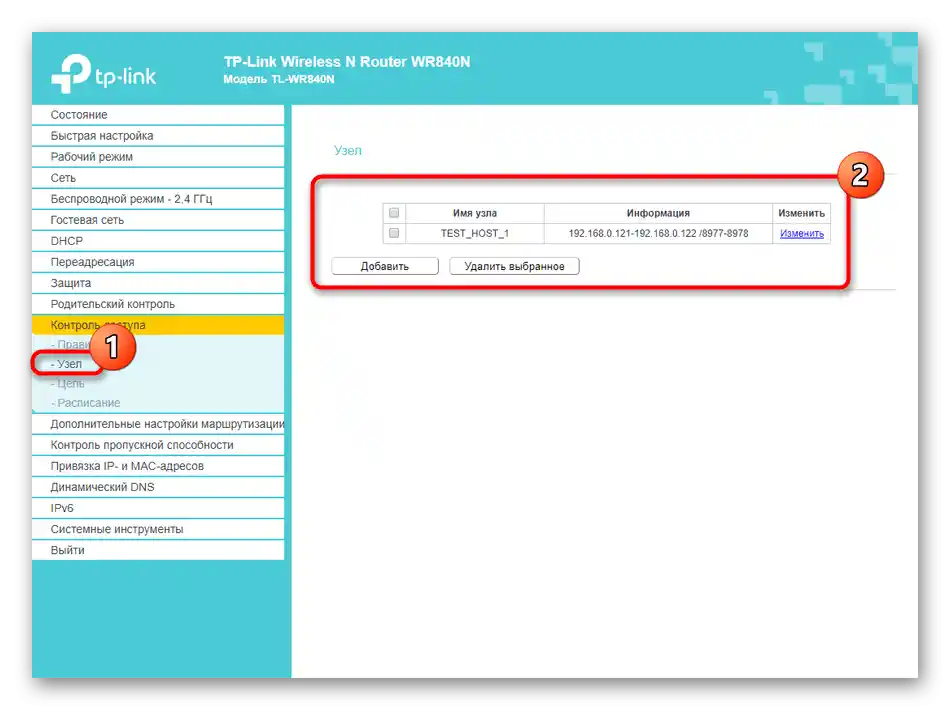This screenshot has height=710, width=950.
Task: Go to Привязка IP- и MAC-адресов
Action: pyautogui.click(x=158, y=466)
